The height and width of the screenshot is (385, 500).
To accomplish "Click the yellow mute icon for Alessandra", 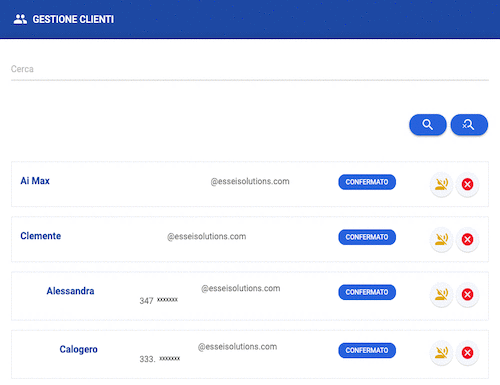I will point(441,294).
